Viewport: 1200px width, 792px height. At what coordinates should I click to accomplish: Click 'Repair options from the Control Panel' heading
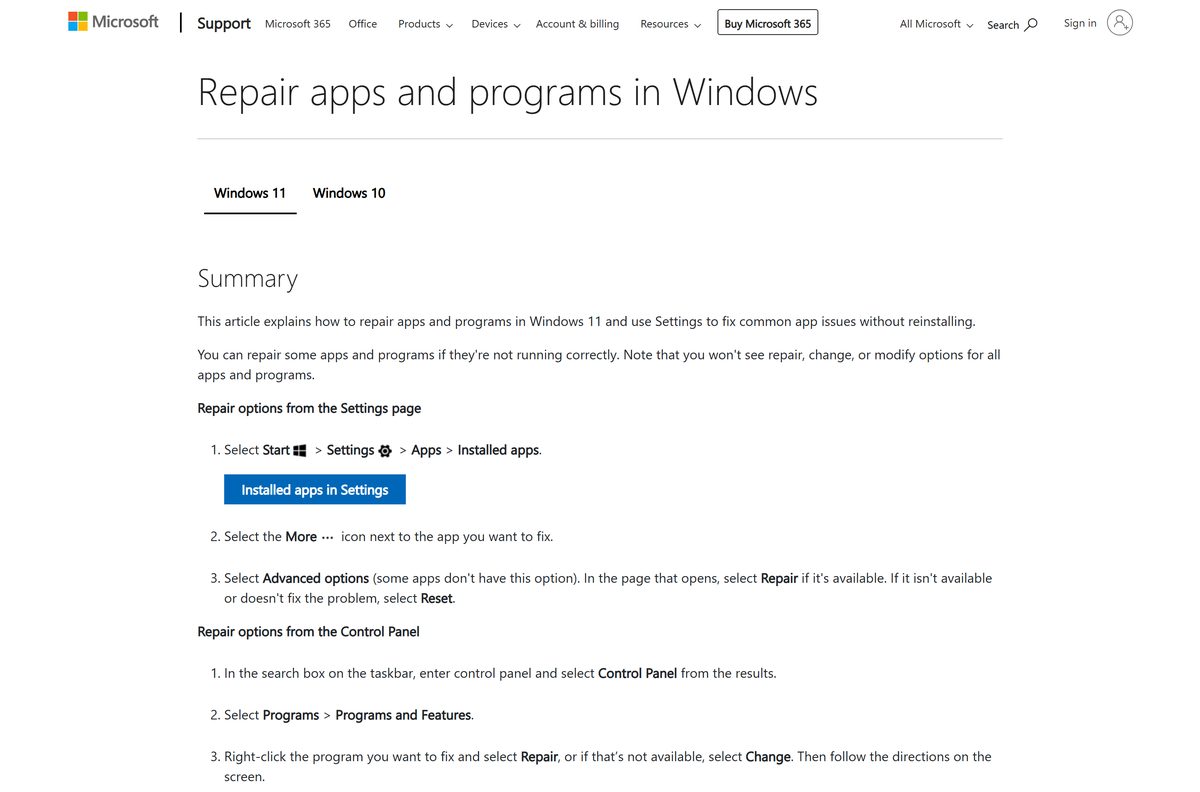click(x=309, y=632)
